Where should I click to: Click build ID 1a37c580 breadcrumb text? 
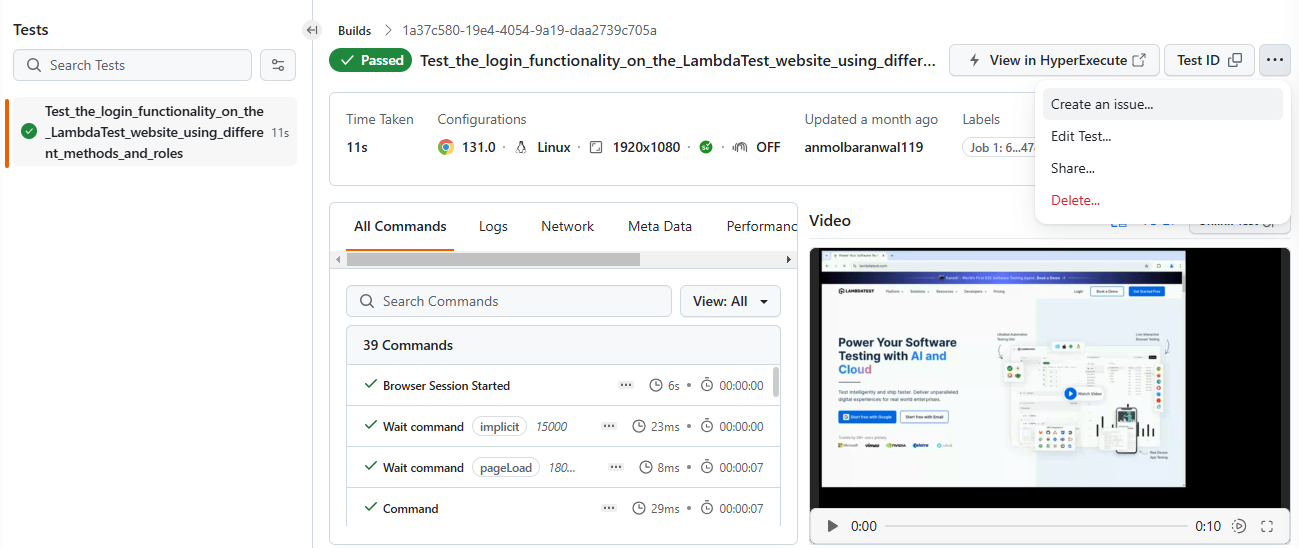529,30
